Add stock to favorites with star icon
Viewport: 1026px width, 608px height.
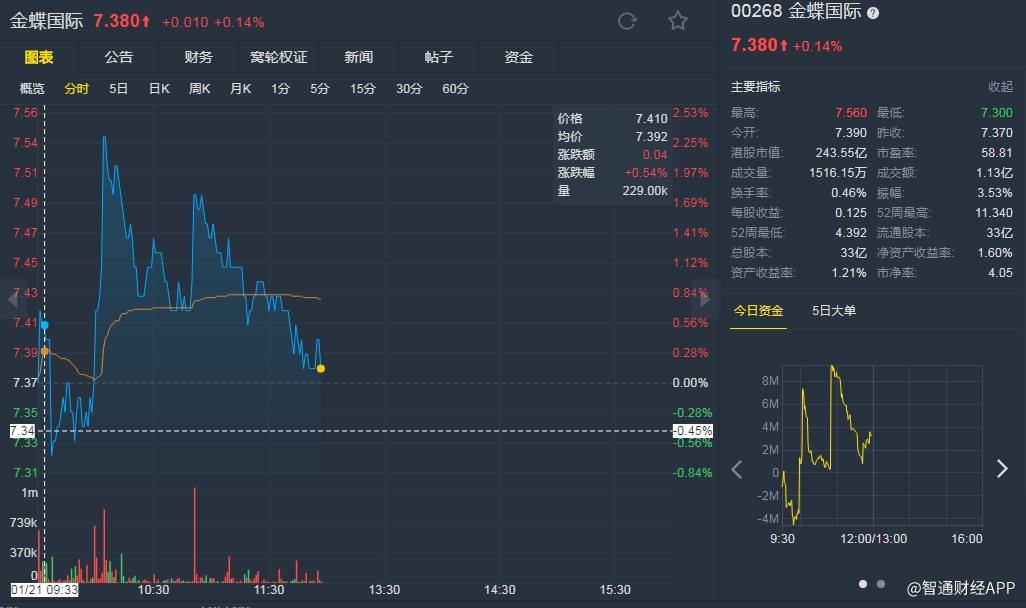[x=678, y=21]
